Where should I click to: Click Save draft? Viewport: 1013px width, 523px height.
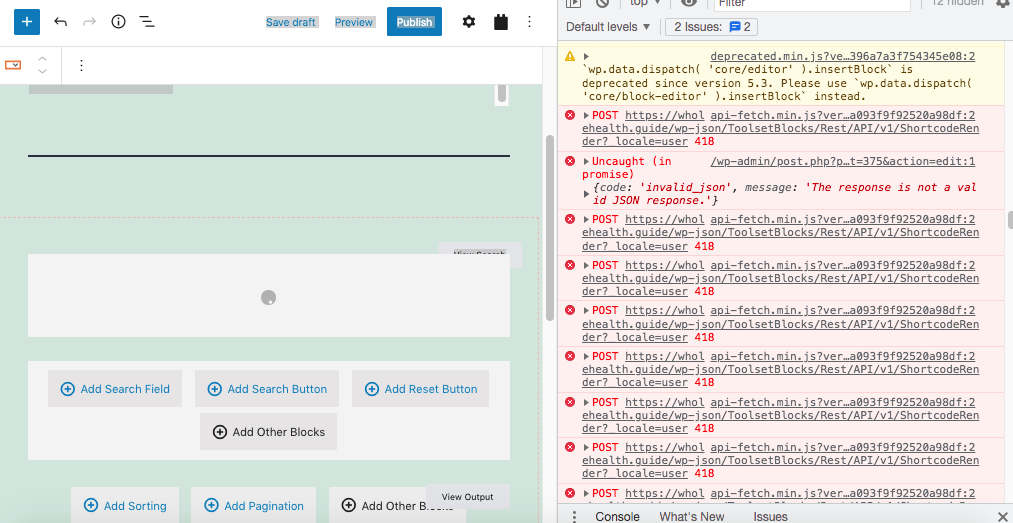(x=291, y=22)
